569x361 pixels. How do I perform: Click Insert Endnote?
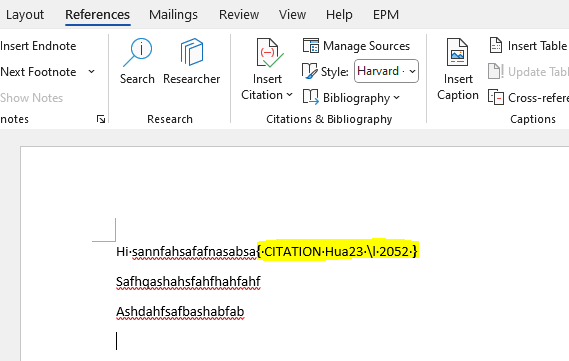38,46
